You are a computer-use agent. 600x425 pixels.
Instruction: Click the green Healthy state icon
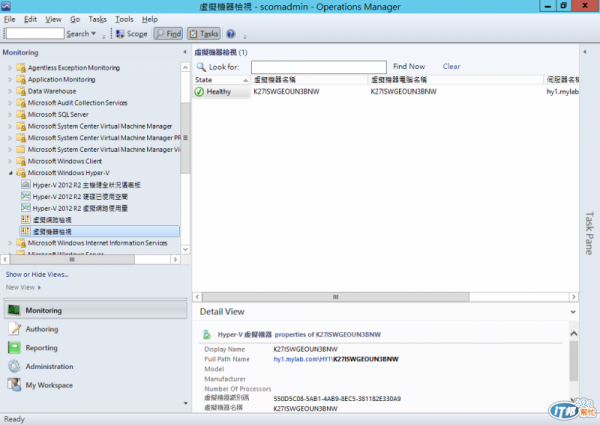(x=199, y=92)
